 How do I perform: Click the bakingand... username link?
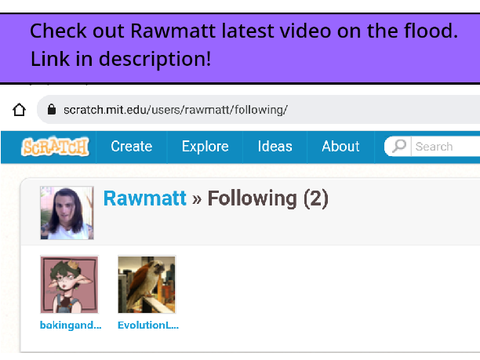(71, 325)
